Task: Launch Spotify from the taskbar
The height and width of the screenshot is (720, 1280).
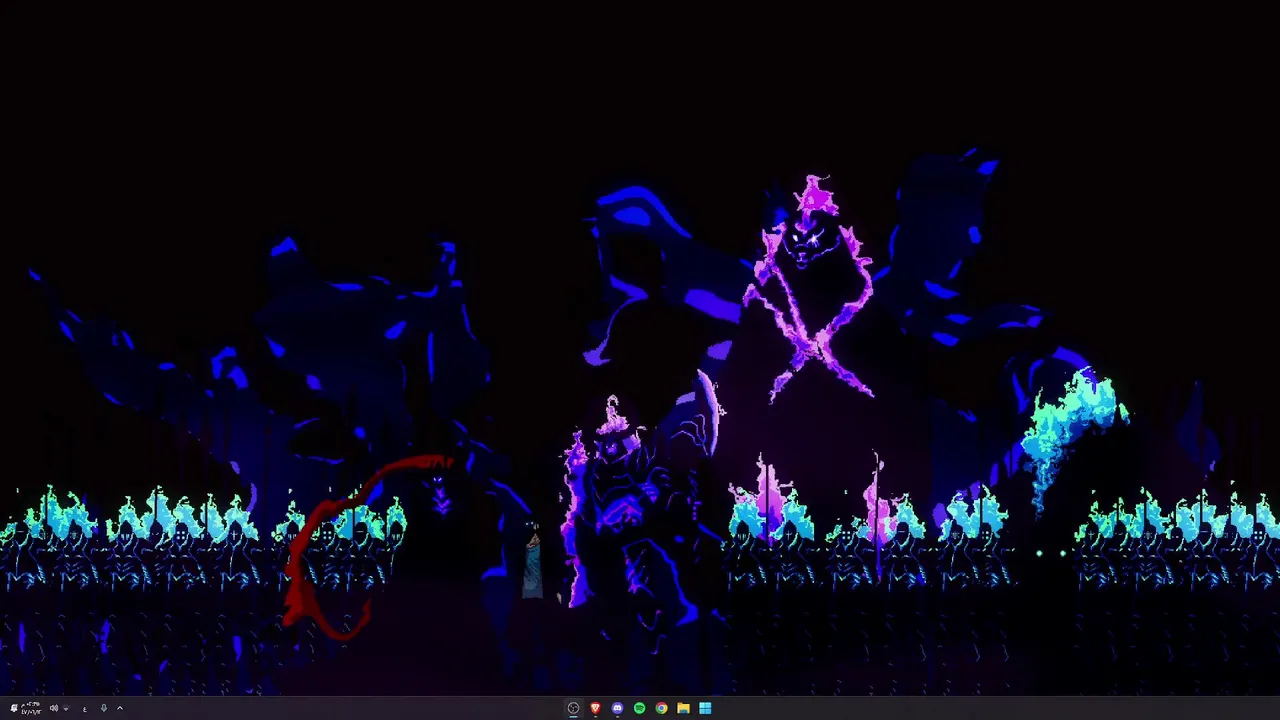Action: [639, 708]
